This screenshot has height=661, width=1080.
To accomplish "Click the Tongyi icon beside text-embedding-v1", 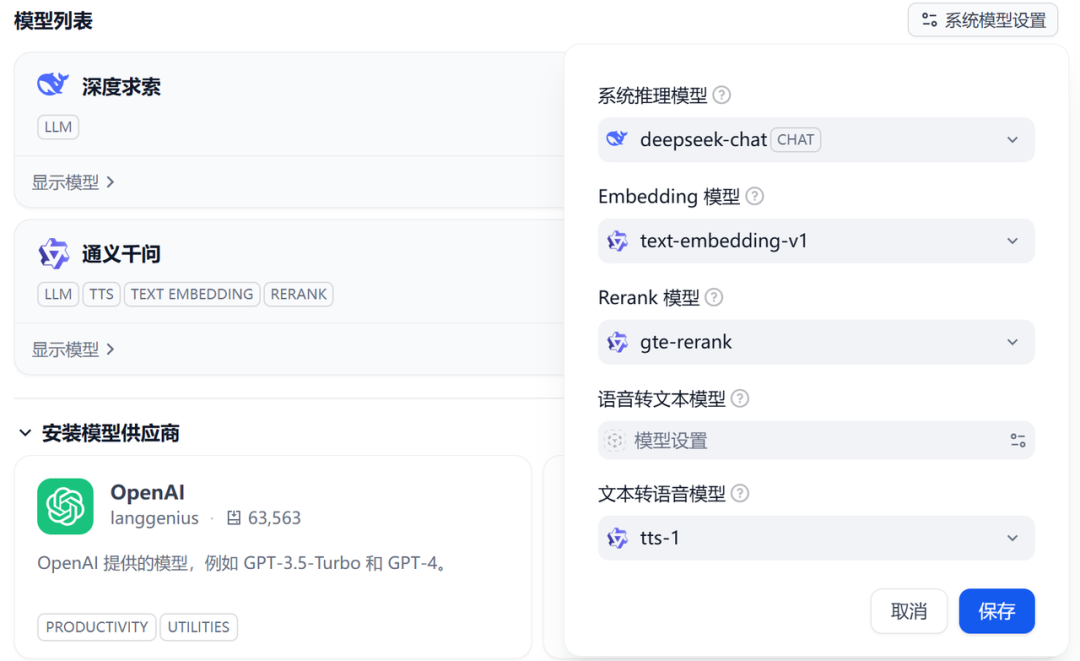I will (x=617, y=241).
